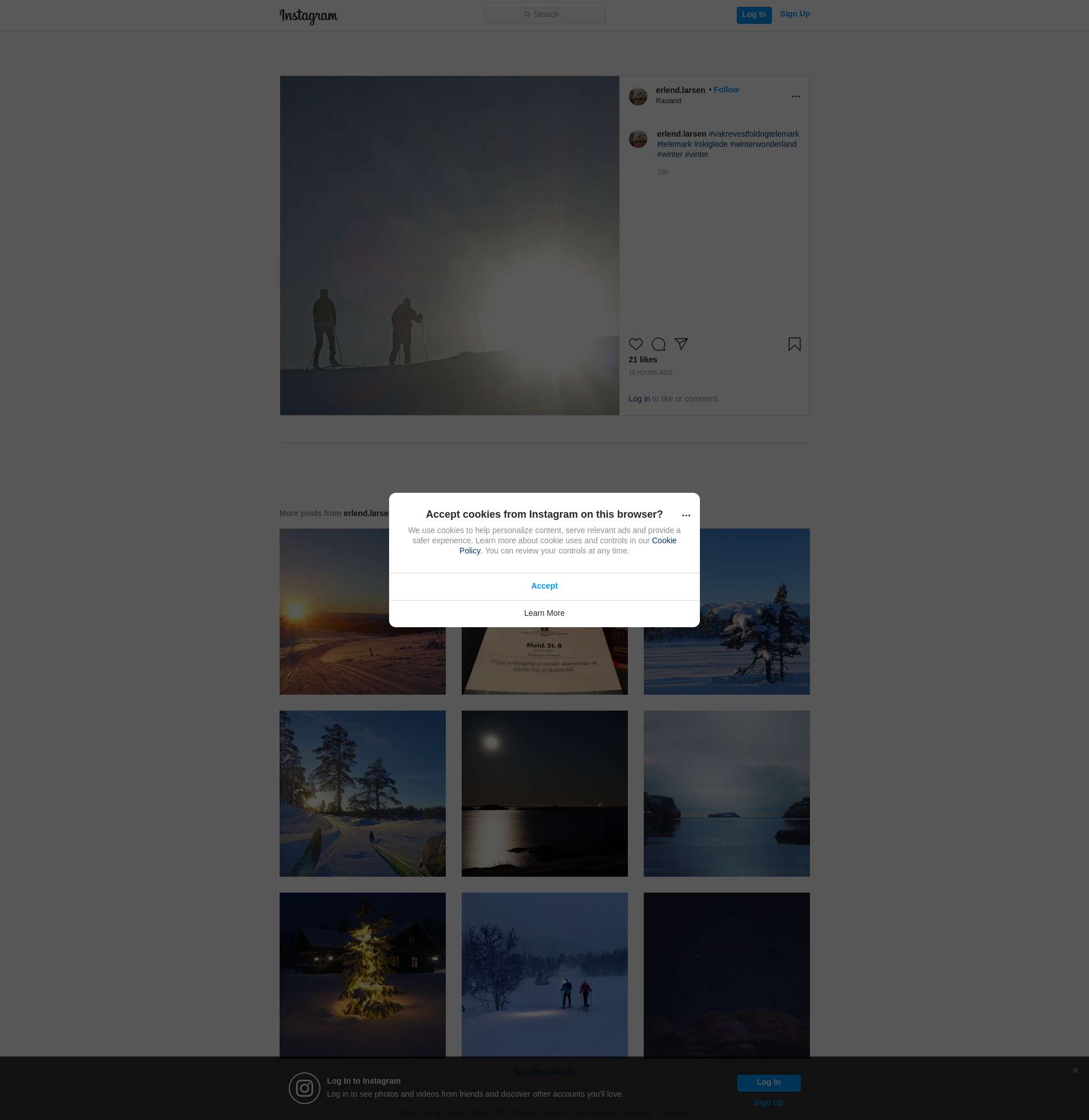The height and width of the screenshot is (1120, 1089).
Task: Open cookie dialog three-dot options
Action: [686, 515]
